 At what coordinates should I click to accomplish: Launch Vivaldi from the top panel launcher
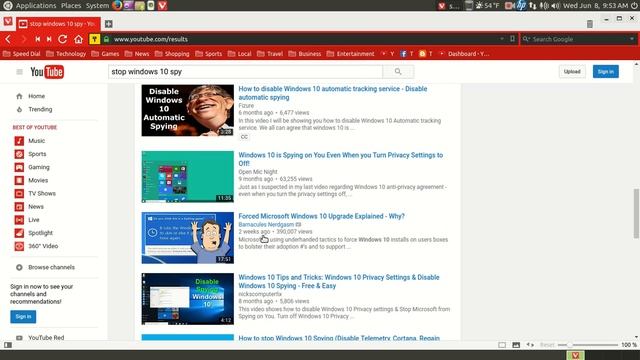pos(162,5)
